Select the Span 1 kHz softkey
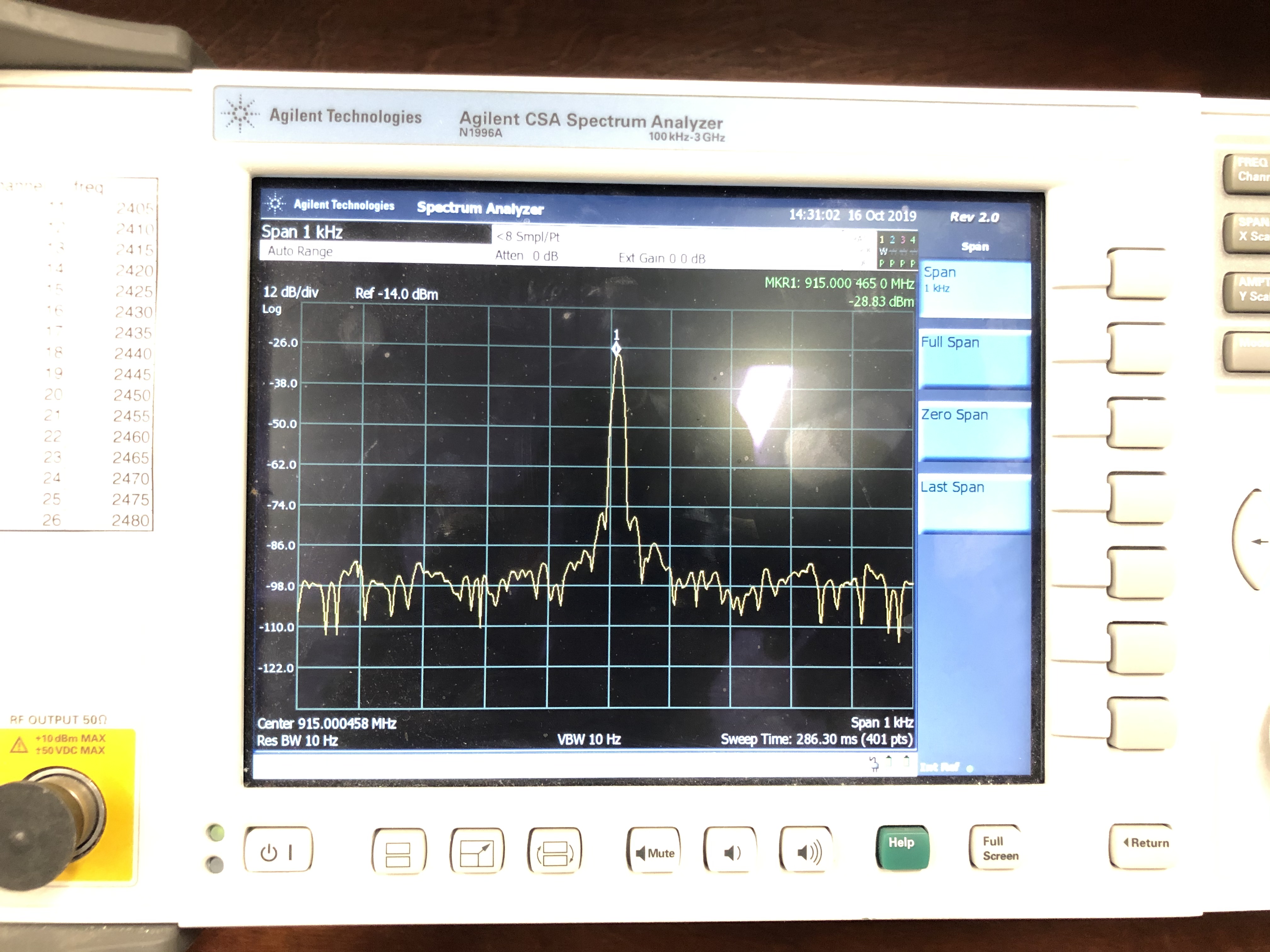The width and height of the screenshot is (1270, 952). pos(974,290)
